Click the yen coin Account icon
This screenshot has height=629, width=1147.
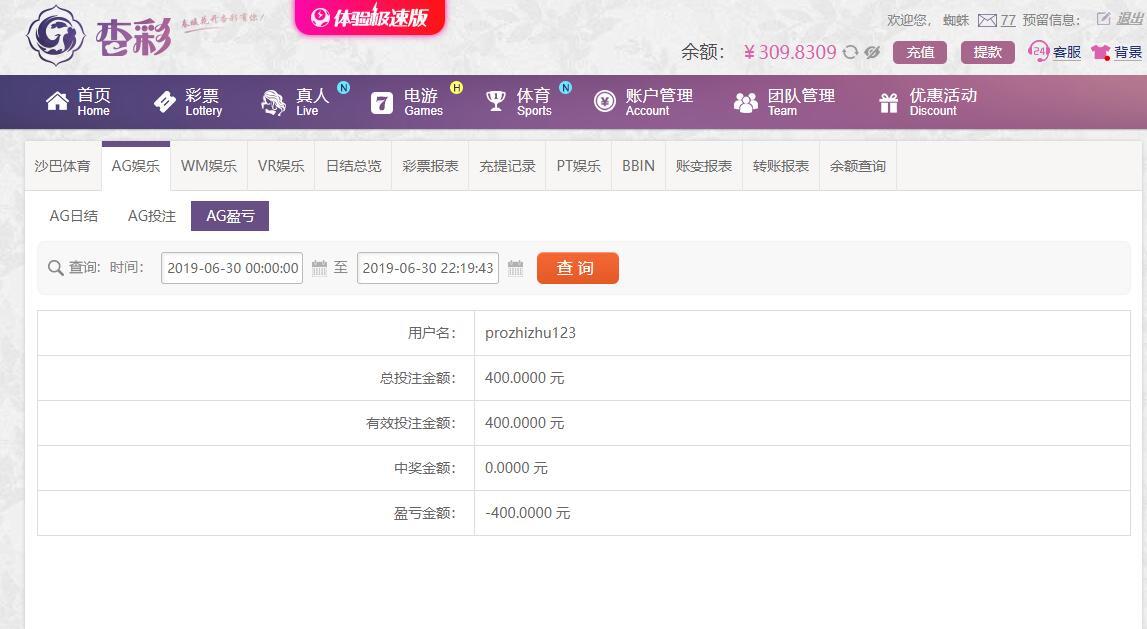(605, 102)
